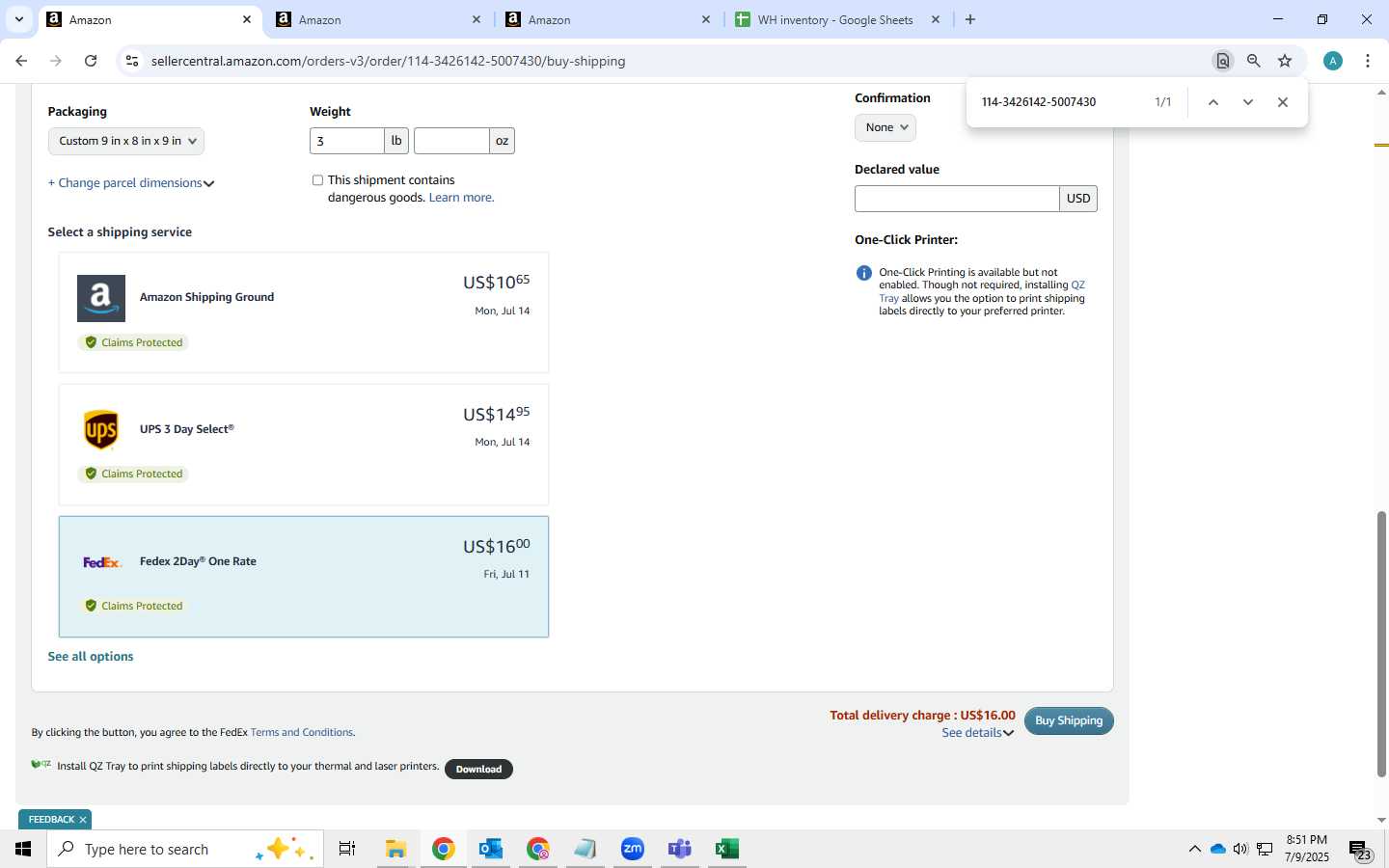Screen dimensions: 1389x868
Task: Click the weight ounces input field
Action: [451, 141]
